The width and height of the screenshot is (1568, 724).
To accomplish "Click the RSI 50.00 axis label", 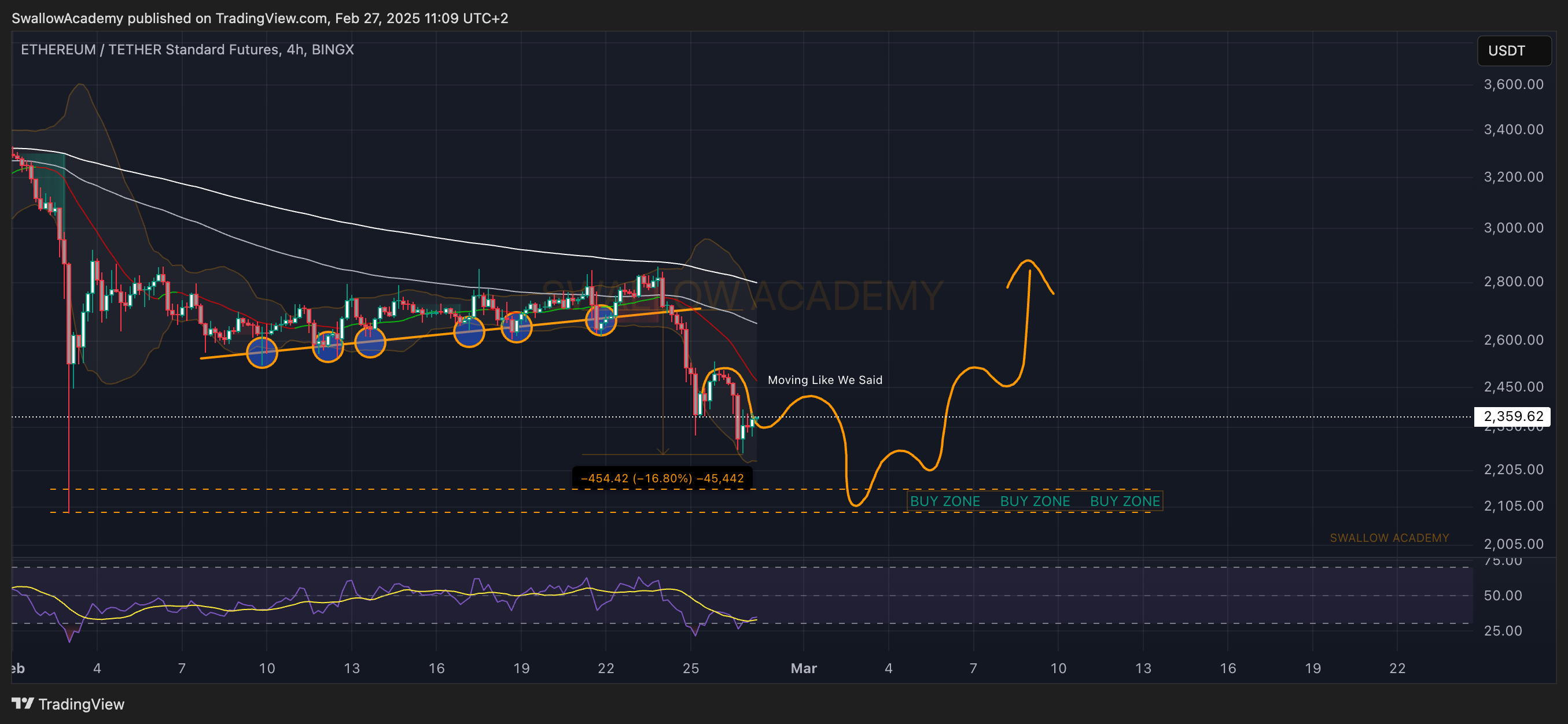I will click(x=1502, y=595).
